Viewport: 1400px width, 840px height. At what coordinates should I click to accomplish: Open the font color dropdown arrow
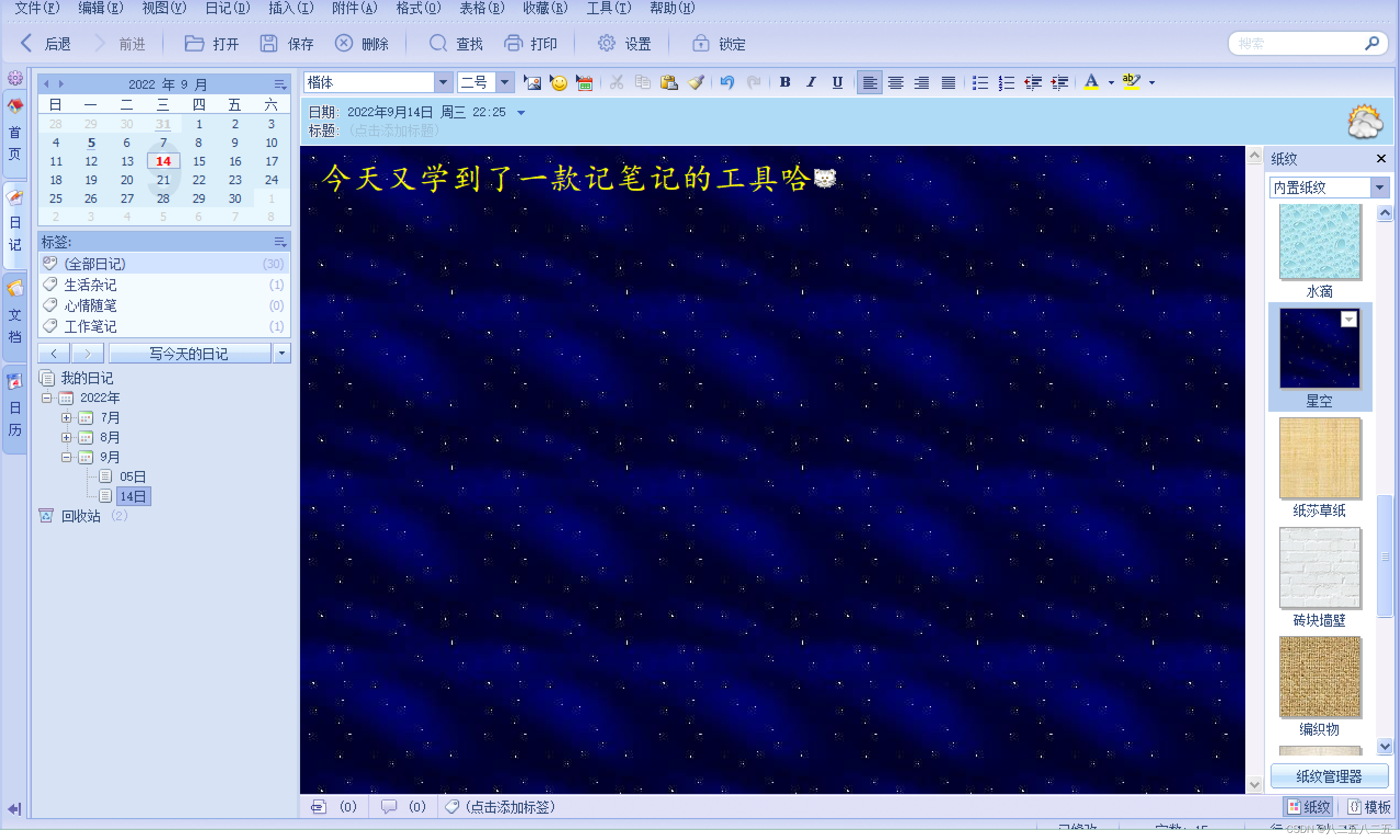click(1111, 83)
